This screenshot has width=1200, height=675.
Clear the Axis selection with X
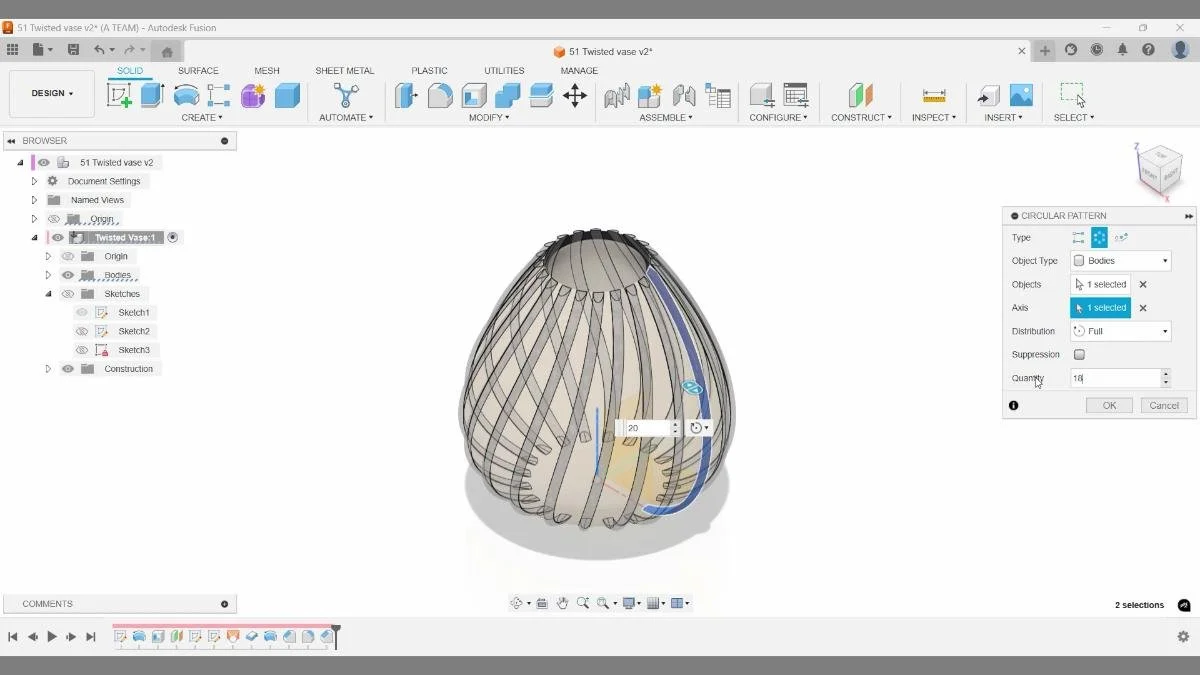pos(1143,308)
